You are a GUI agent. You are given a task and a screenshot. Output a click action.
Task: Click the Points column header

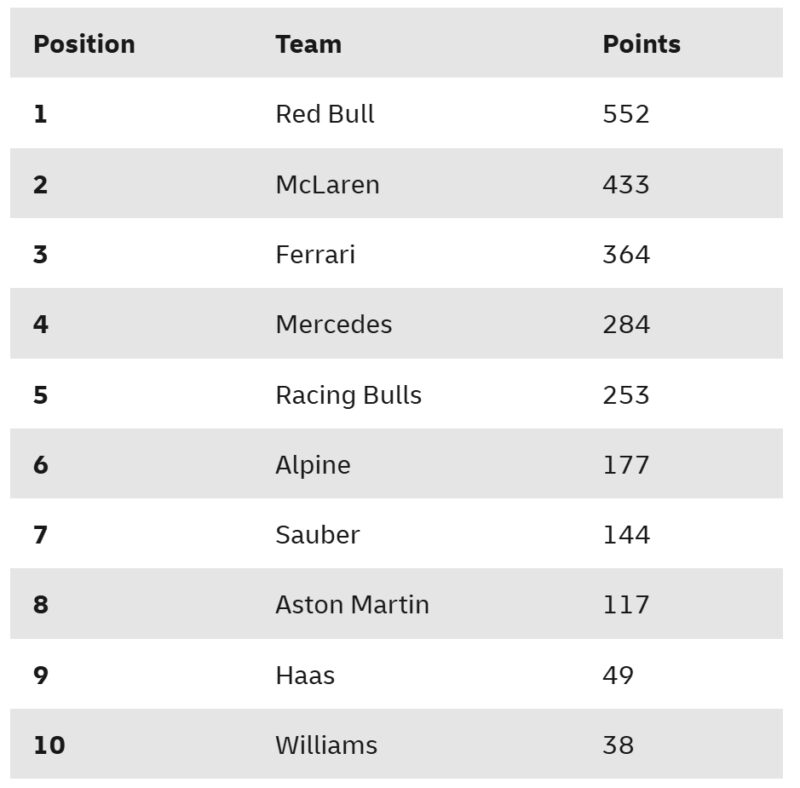tap(641, 44)
